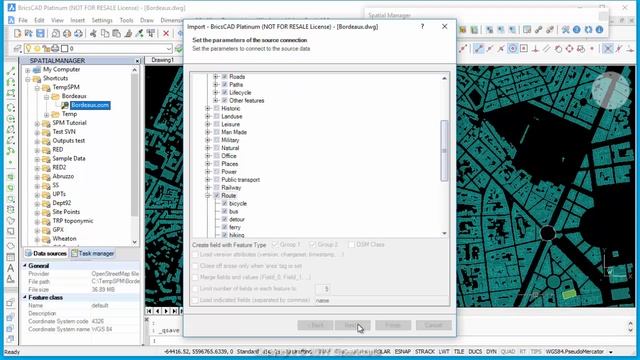Uncheck the Route checkbox
The image size is (640, 360).
point(217,196)
